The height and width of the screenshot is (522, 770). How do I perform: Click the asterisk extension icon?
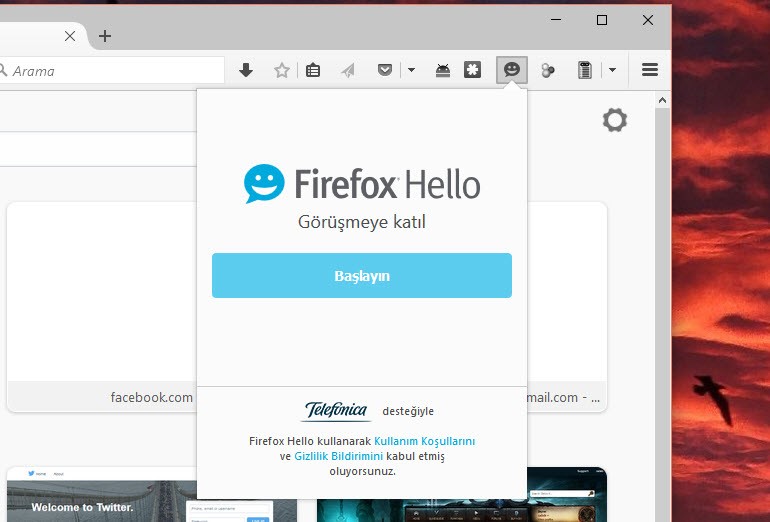(x=472, y=70)
